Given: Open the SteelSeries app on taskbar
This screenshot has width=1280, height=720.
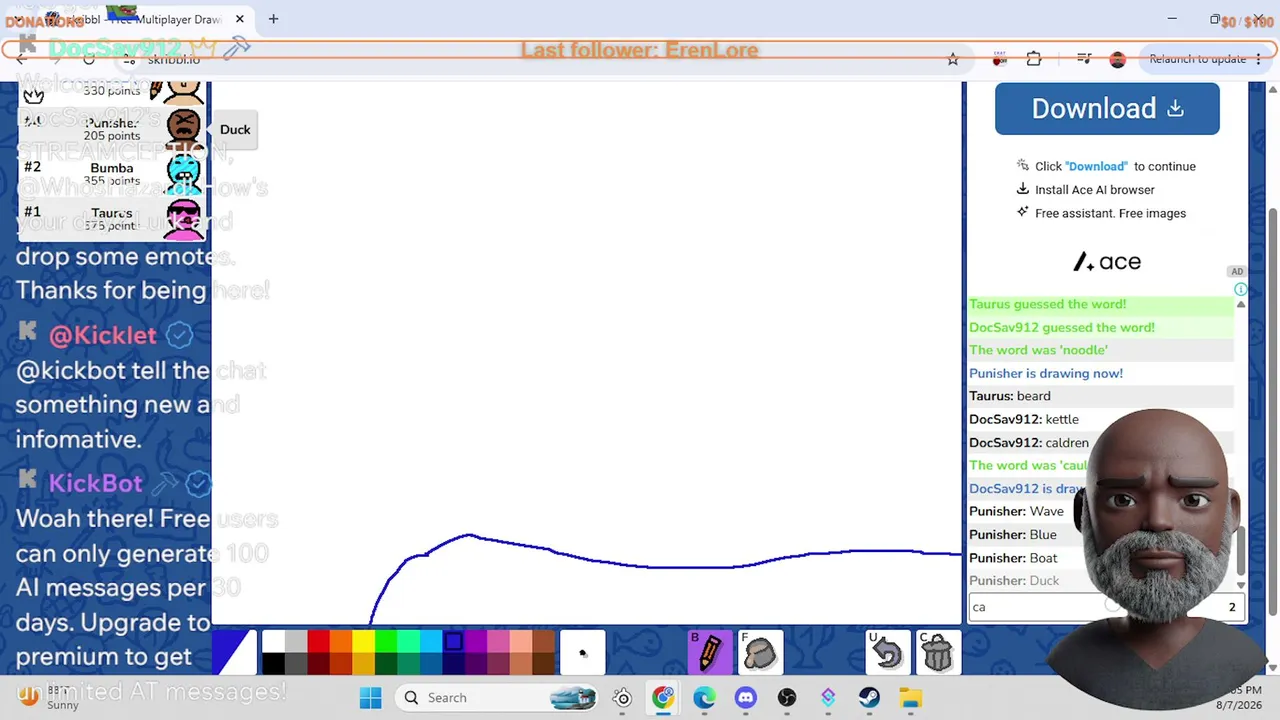Looking at the screenshot, I should [x=622, y=697].
